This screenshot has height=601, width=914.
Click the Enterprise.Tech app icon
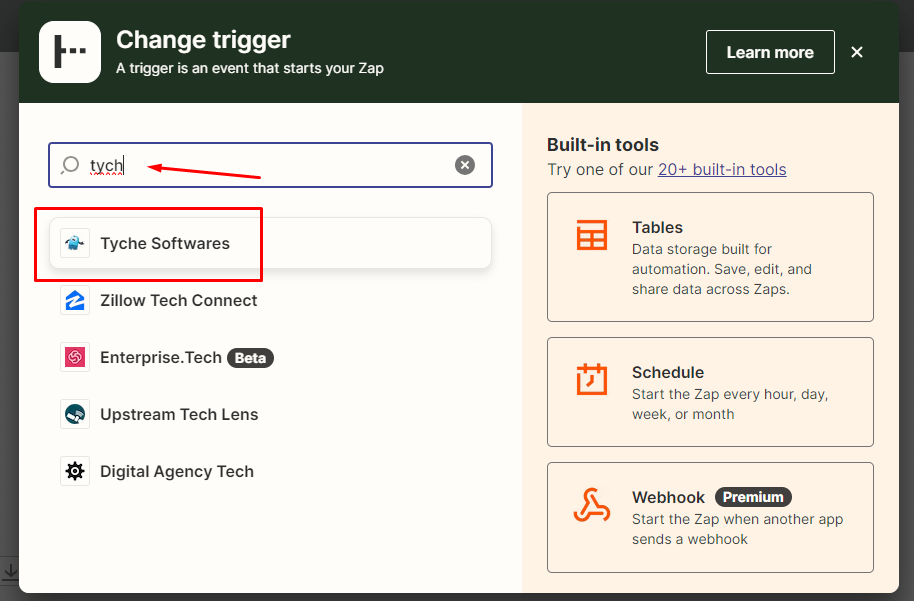point(75,357)
